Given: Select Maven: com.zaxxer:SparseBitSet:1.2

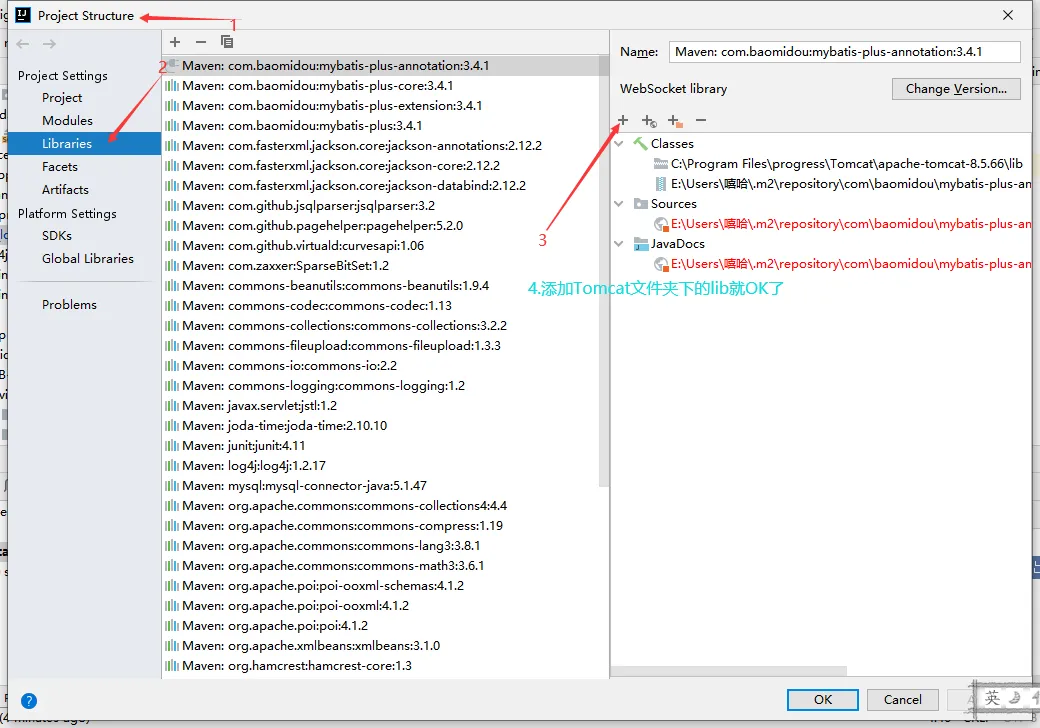Looking at the screenshot, I should (383, 265).
